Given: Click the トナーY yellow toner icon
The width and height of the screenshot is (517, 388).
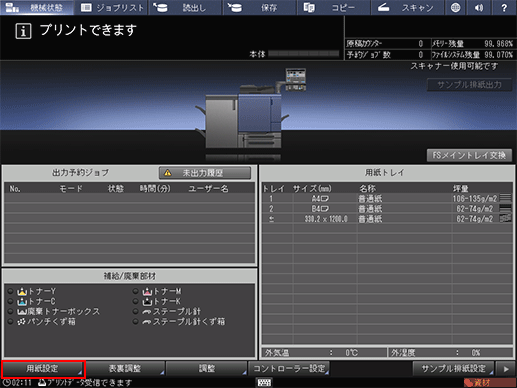Looking at the screenshot, I should tap(22, 291).
